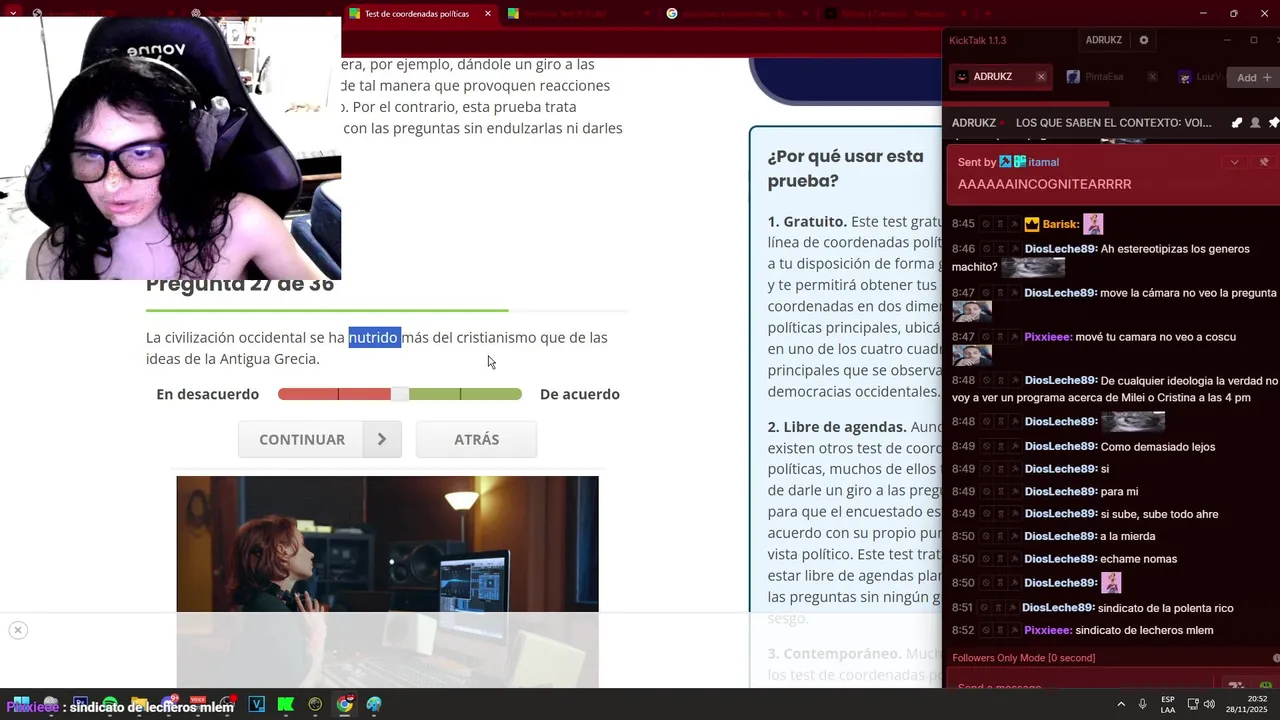Close the Test de coordenadas políticas tab

488,14
